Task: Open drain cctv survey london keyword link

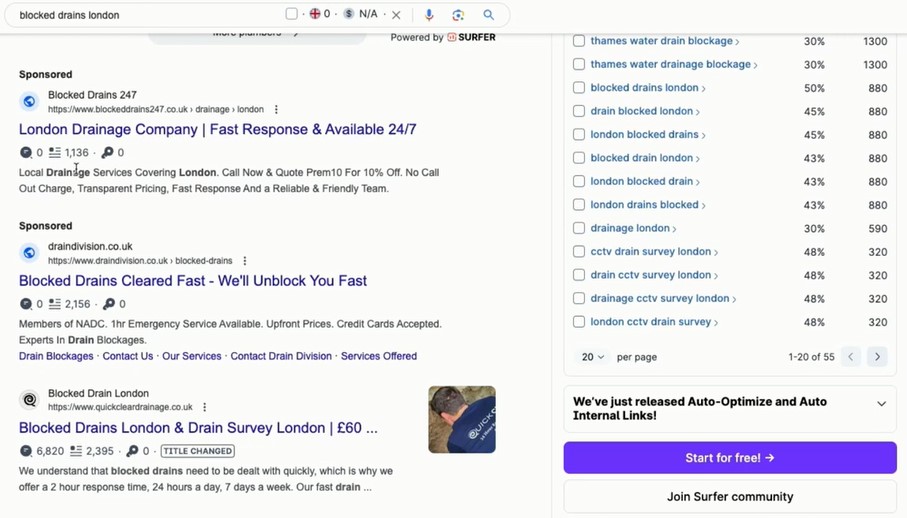Action: pyautogui.click(x=651, y=275)
